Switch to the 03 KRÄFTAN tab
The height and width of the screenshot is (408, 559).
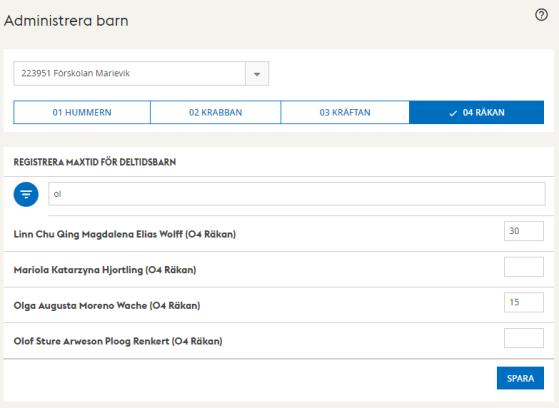345,112
